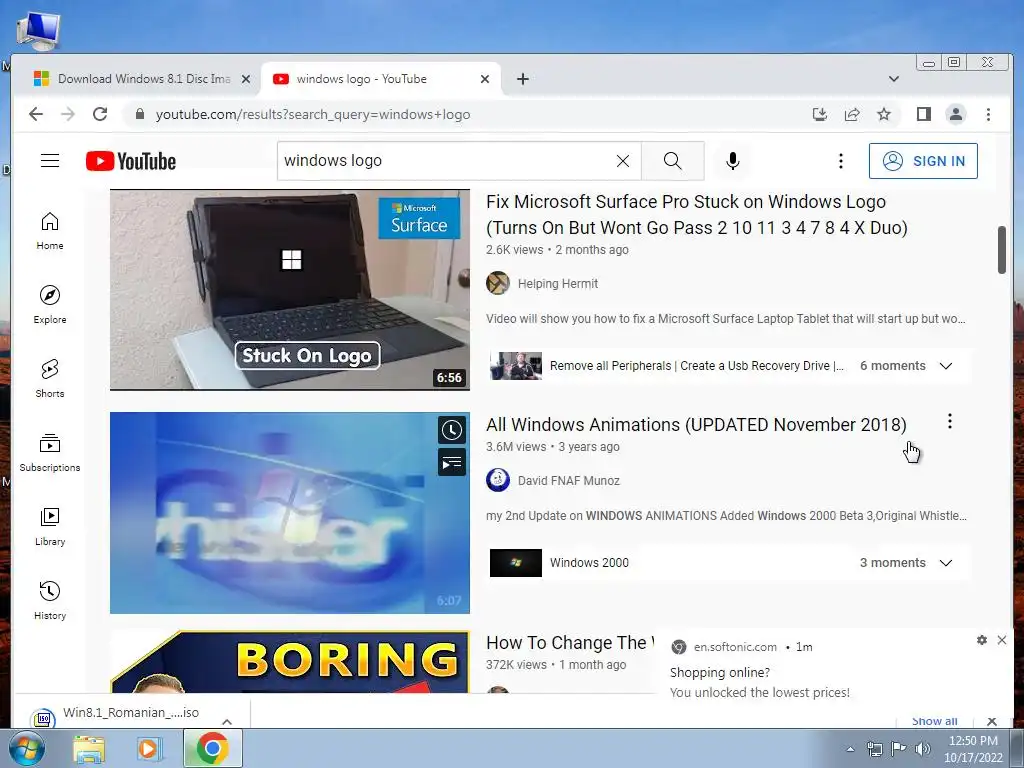Play the Stuck On Logo video thumbnail

click(x=290, y=290)
